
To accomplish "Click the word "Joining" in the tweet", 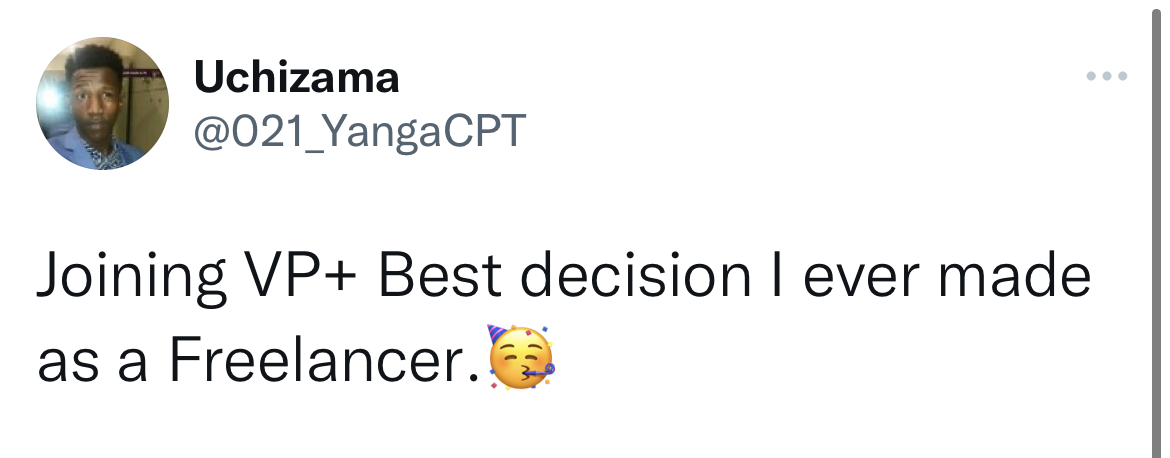I will pos(129,279).
